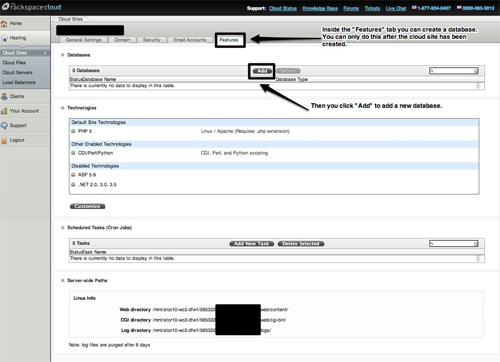Open the Tickets link
This screenshot has width=500, height=362.
(372, 8)
